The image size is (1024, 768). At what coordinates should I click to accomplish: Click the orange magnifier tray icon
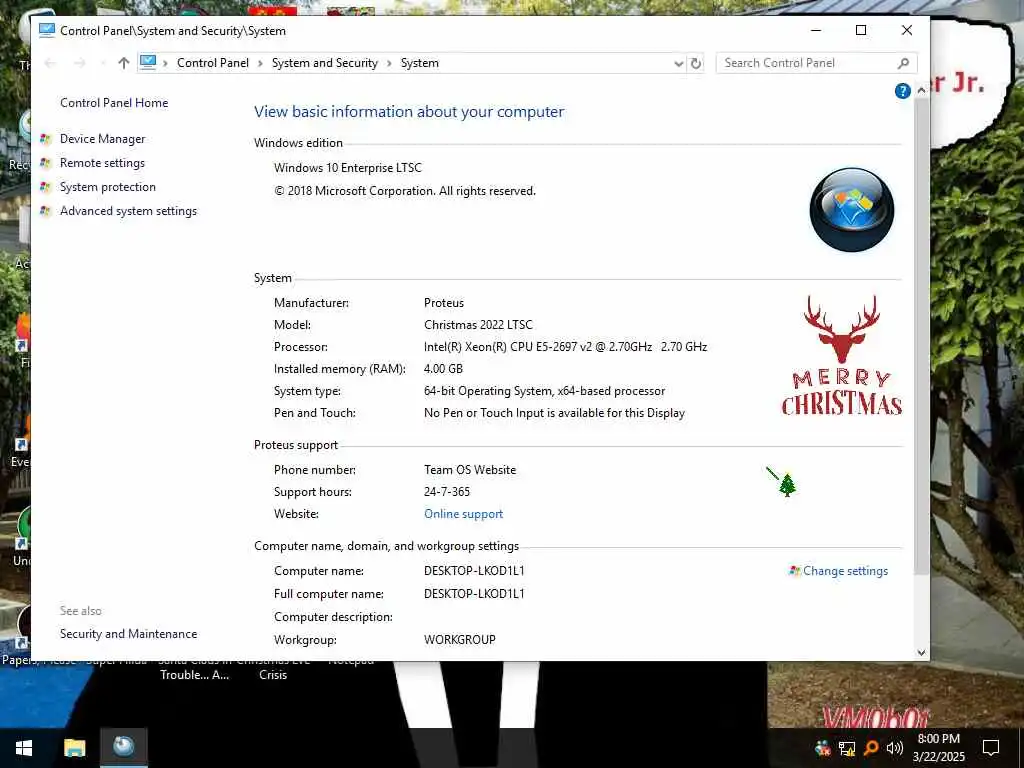tap(871, 748)
